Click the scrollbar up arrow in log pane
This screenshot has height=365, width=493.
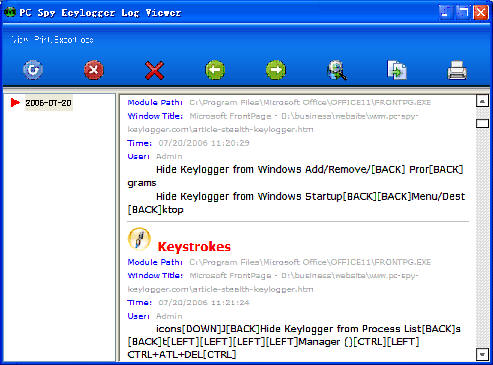tap(482, 100)
